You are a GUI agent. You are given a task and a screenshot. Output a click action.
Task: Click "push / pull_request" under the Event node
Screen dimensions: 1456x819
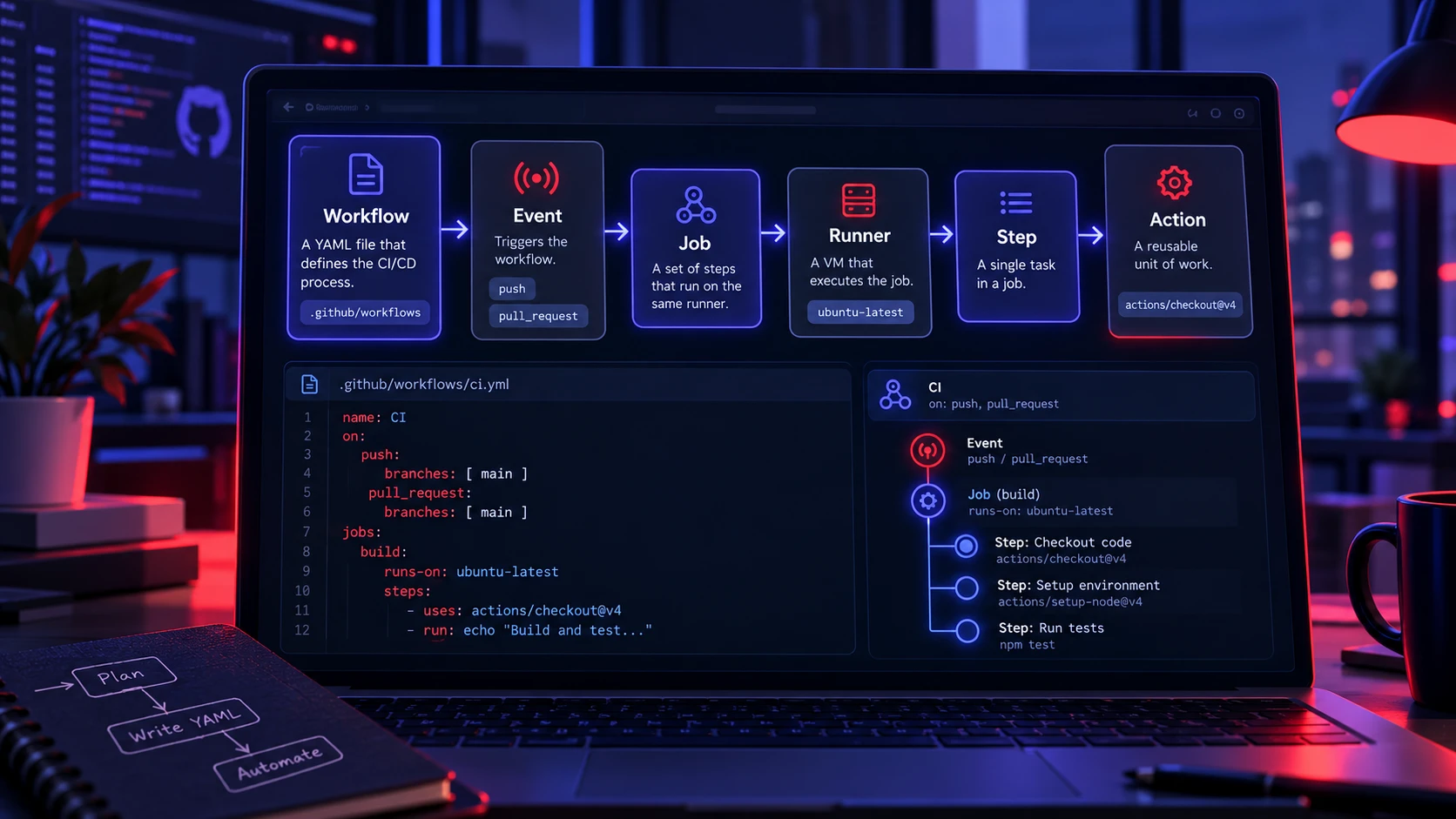pyautogui.click(x=1028, y=459)
